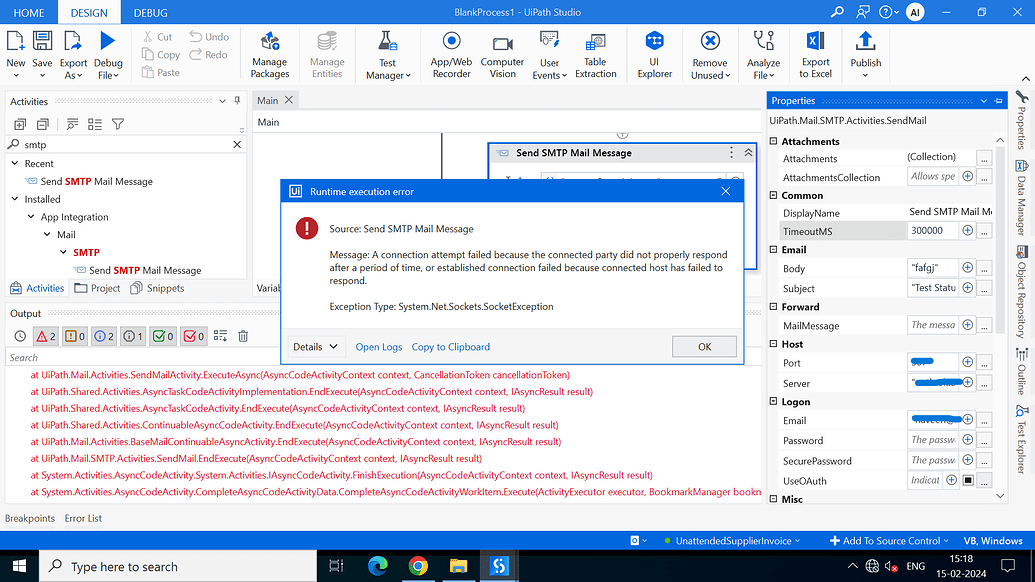Export the workflow to Excel
Image resolution: width=1035 pixels, height=582 pixels.
click(x=815, y=54)
